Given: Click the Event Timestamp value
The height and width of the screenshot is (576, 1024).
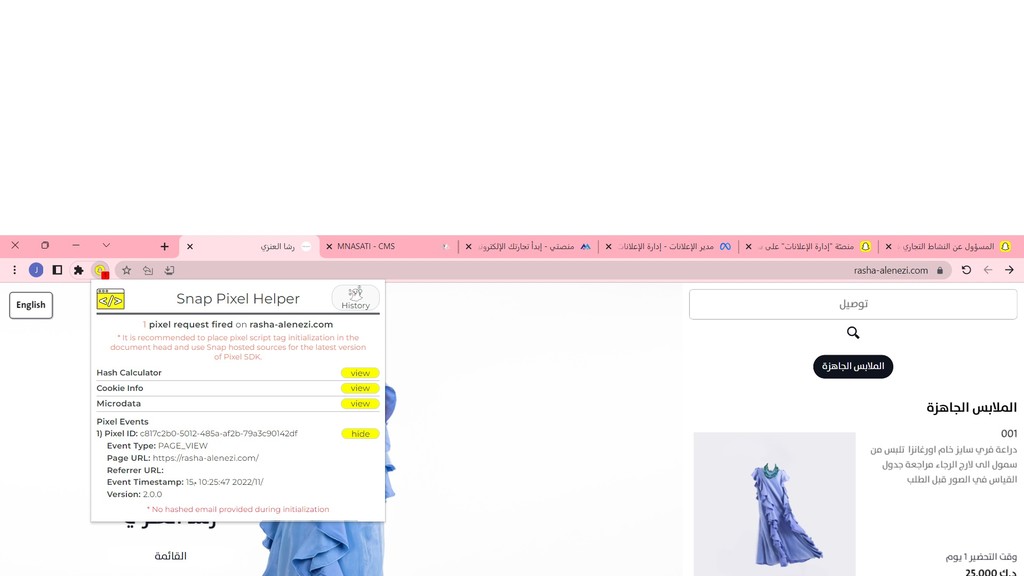Looking at the screenshot, I should tap(225, 482).
